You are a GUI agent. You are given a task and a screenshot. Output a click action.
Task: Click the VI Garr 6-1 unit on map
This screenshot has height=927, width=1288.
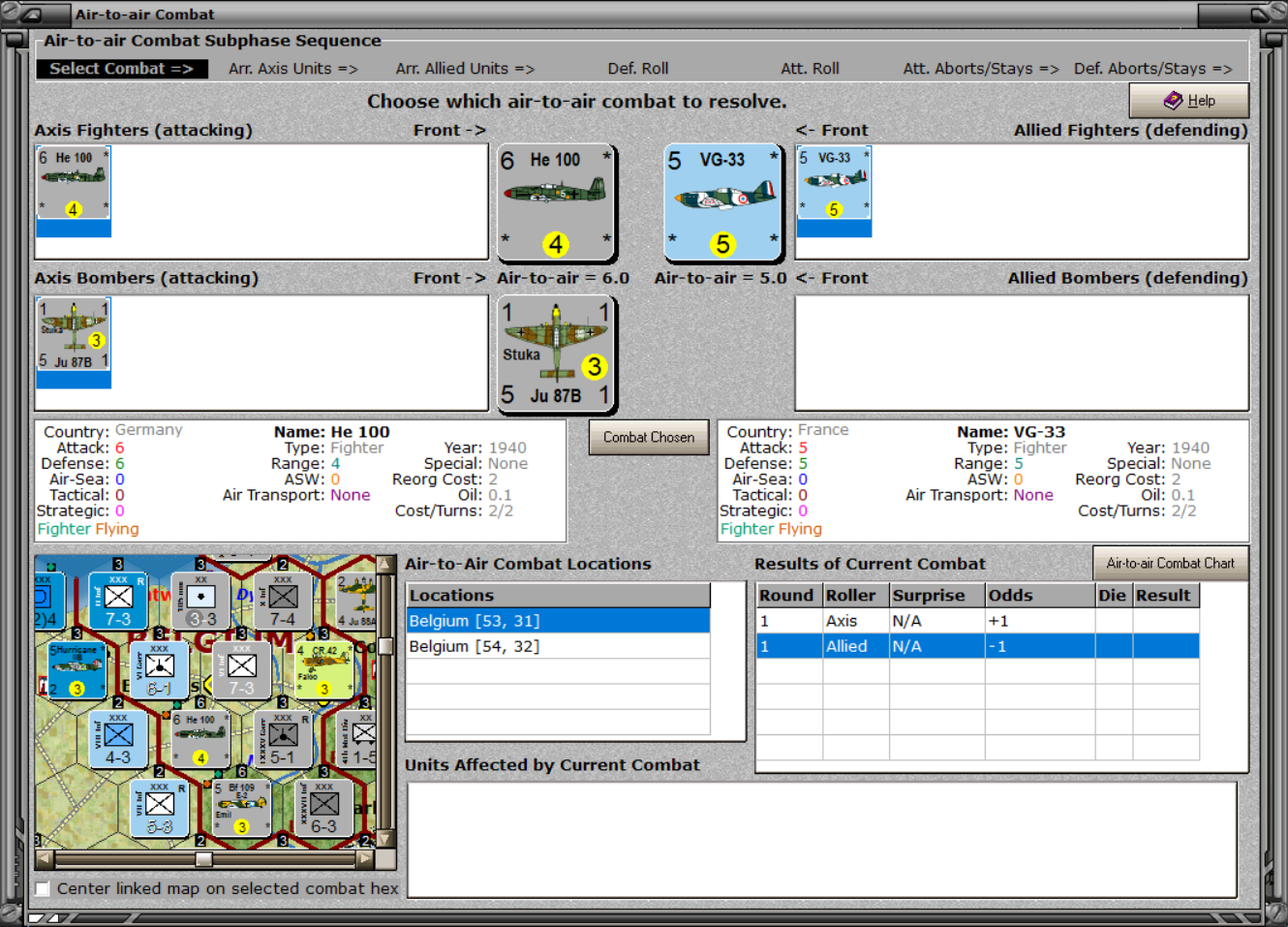159,670
